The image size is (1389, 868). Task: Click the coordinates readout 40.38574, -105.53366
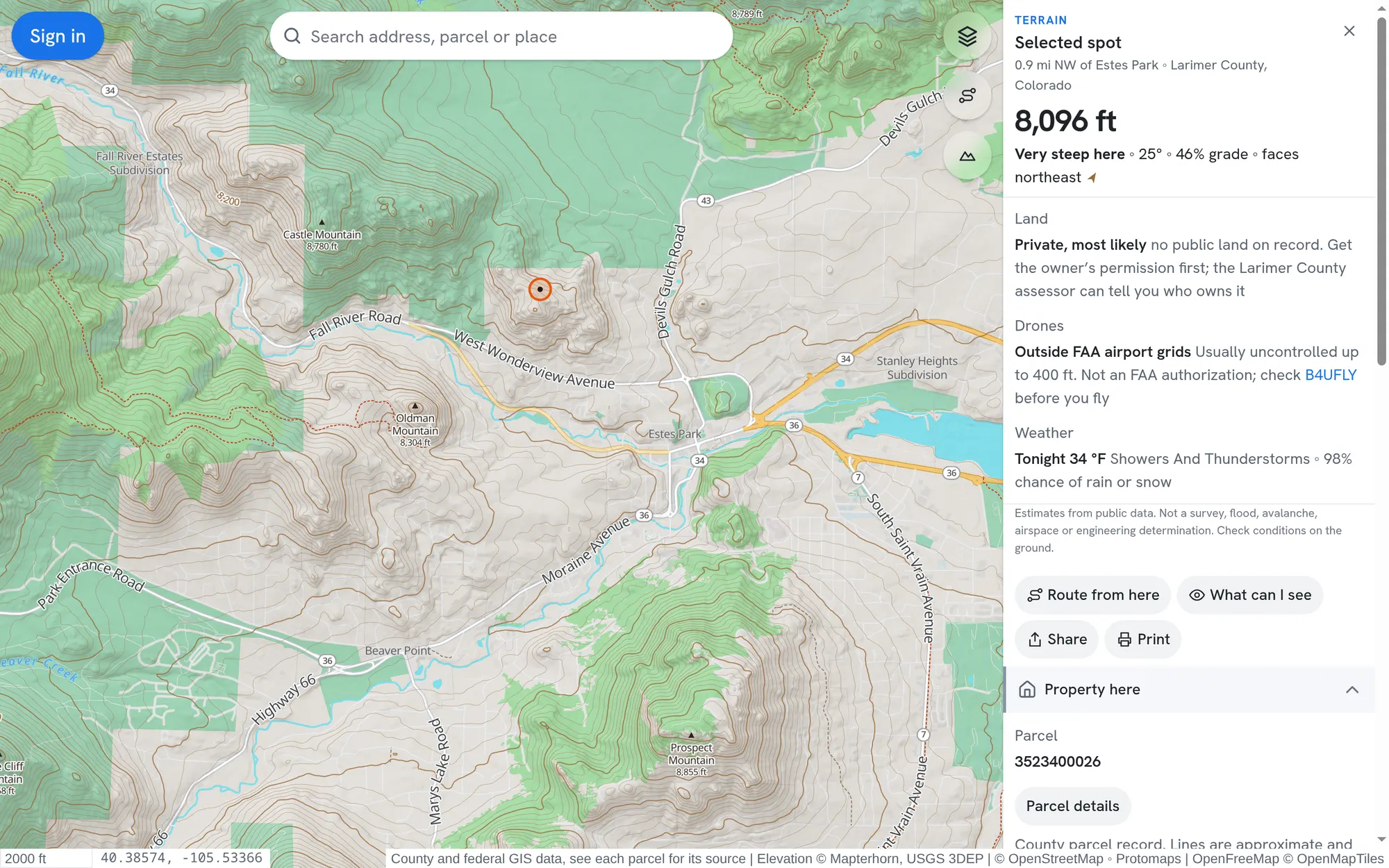tap(181, 858)
